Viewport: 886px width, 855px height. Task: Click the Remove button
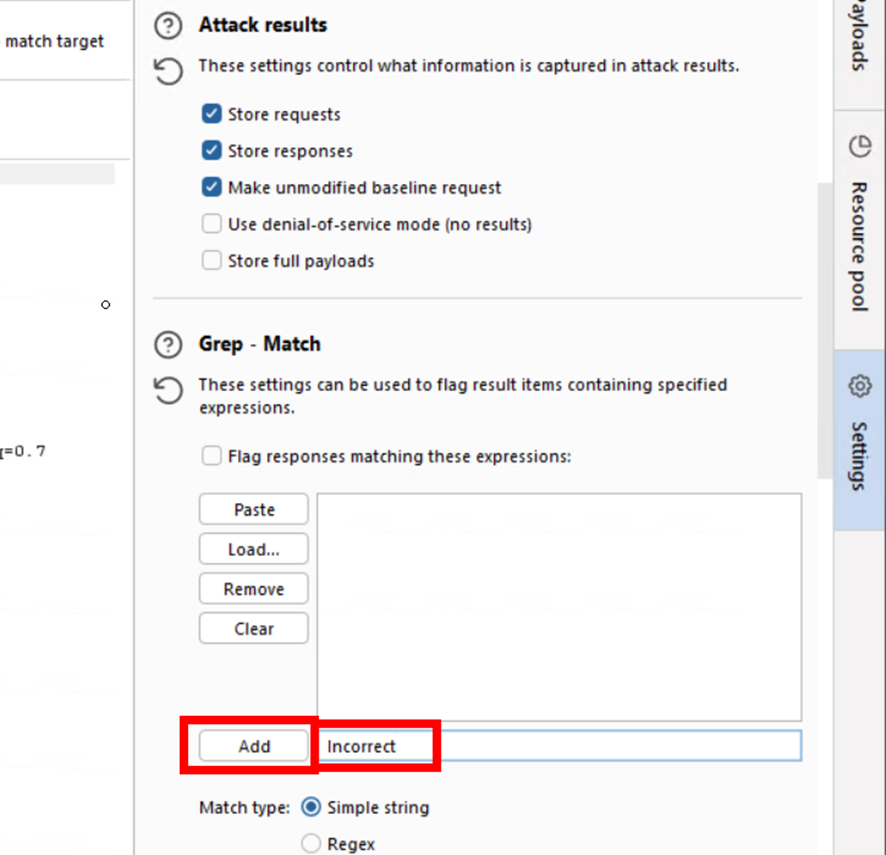pos(254,588)
